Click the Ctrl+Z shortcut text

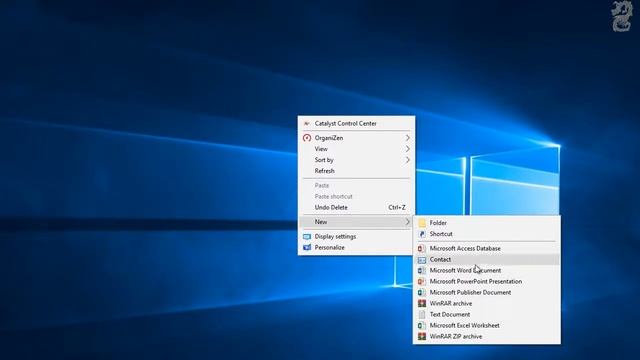397,207
